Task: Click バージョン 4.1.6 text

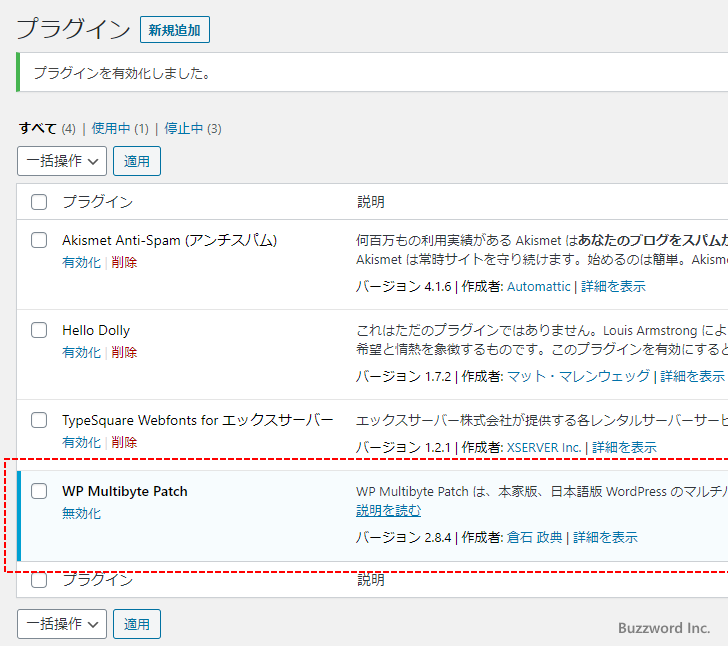Action: pos(403,287)
